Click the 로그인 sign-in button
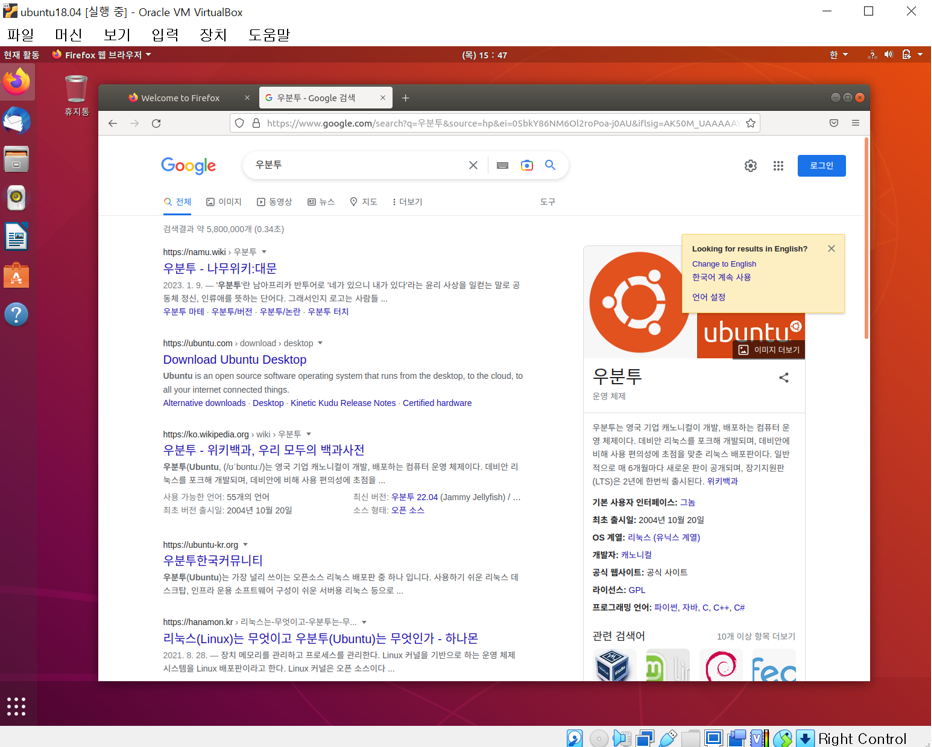The height and width of the screenshot is (747, 932). 821,166
